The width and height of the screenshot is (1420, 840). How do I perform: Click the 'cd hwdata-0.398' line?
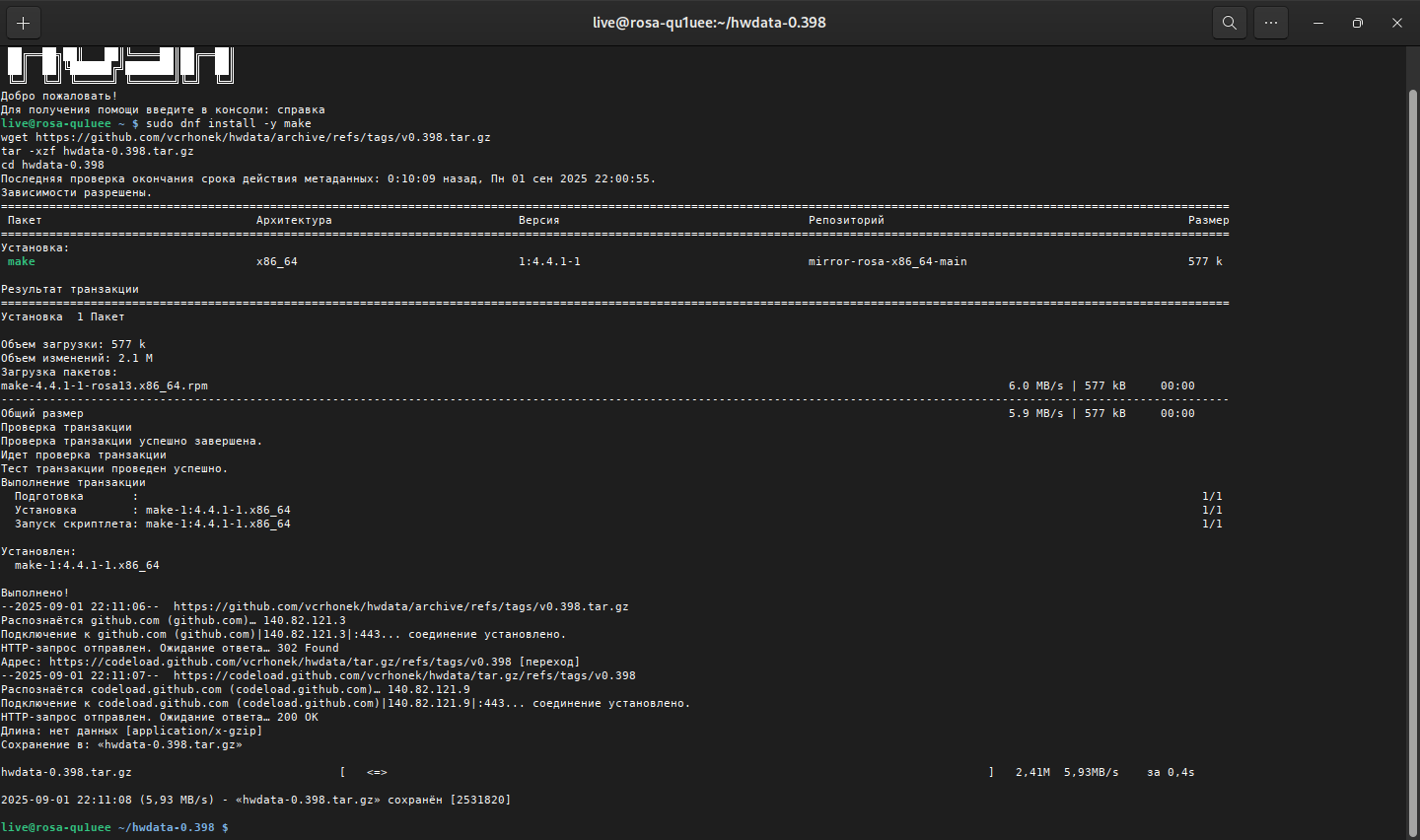tap(52, 165)
